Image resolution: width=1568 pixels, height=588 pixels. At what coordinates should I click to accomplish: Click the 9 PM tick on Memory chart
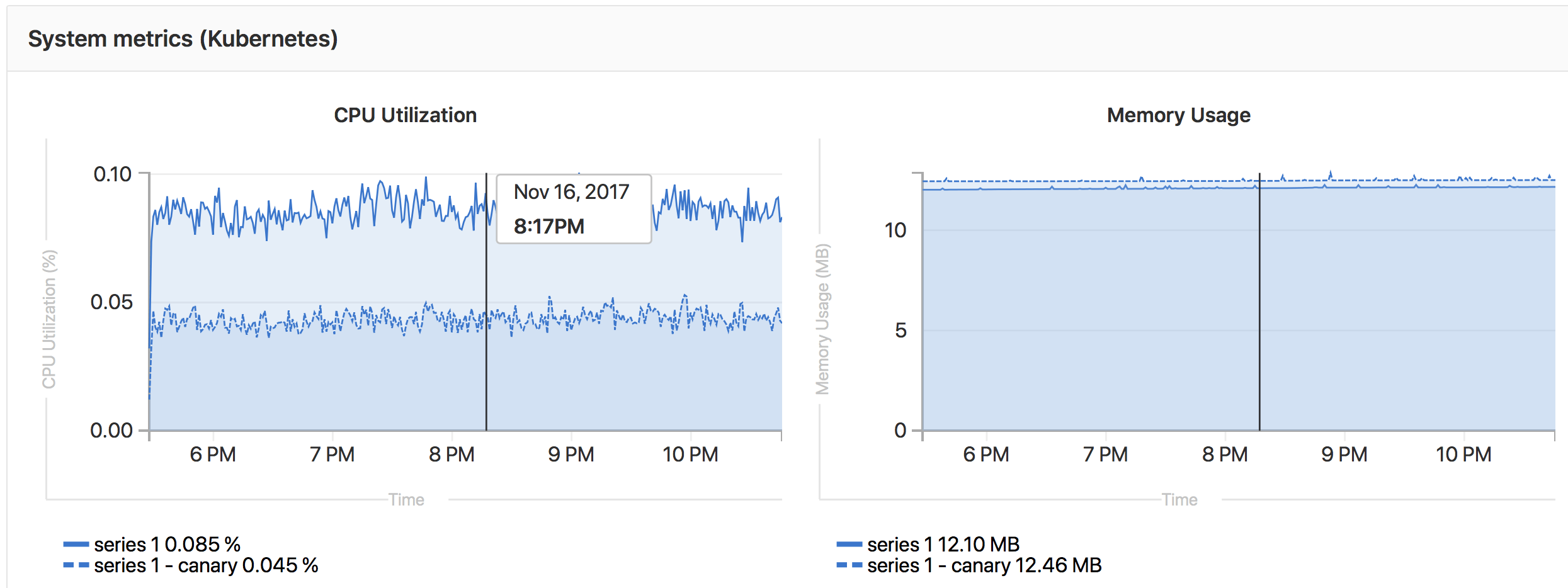point(1344,454)
